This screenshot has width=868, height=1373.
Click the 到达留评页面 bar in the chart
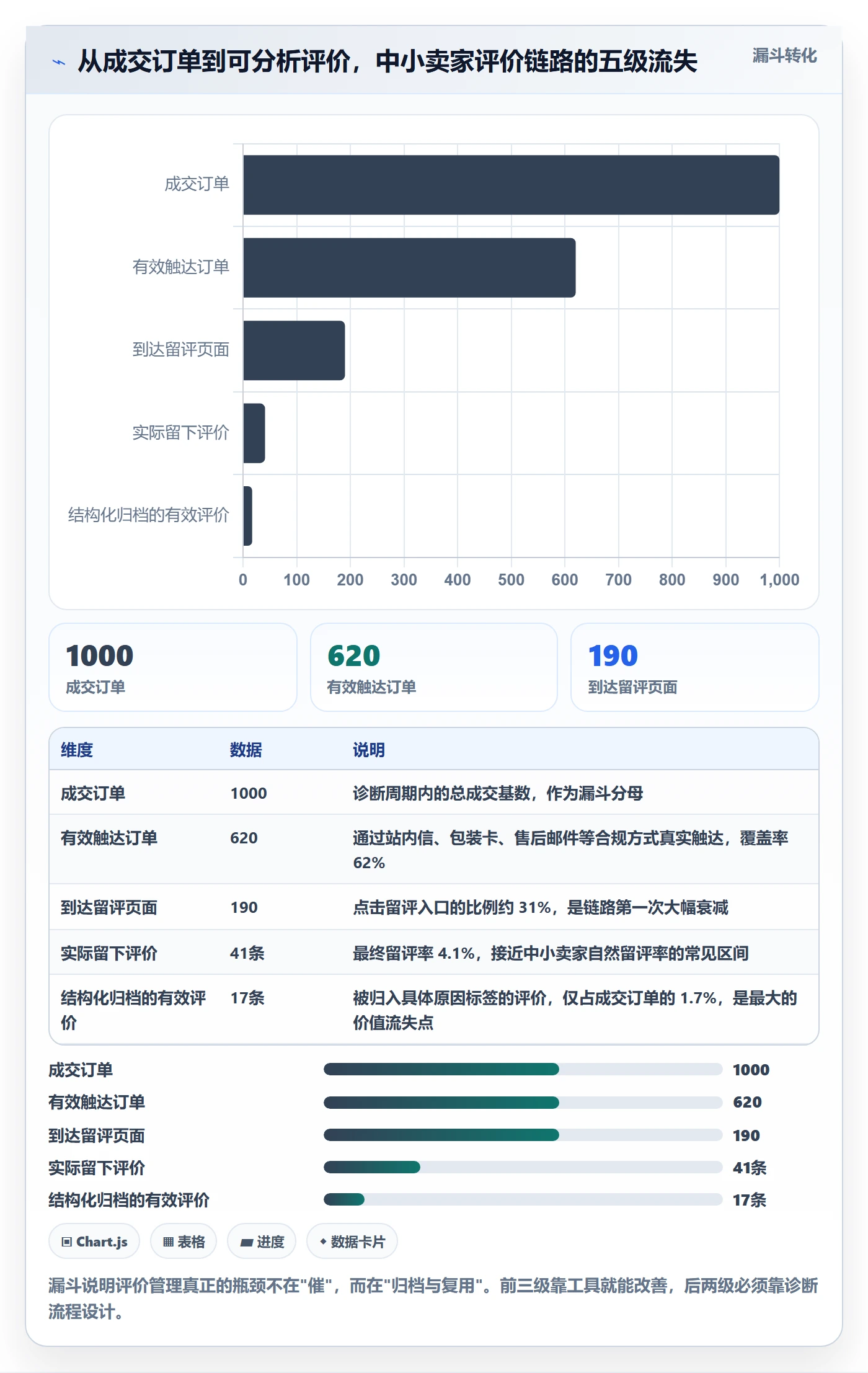pos(294,350)
